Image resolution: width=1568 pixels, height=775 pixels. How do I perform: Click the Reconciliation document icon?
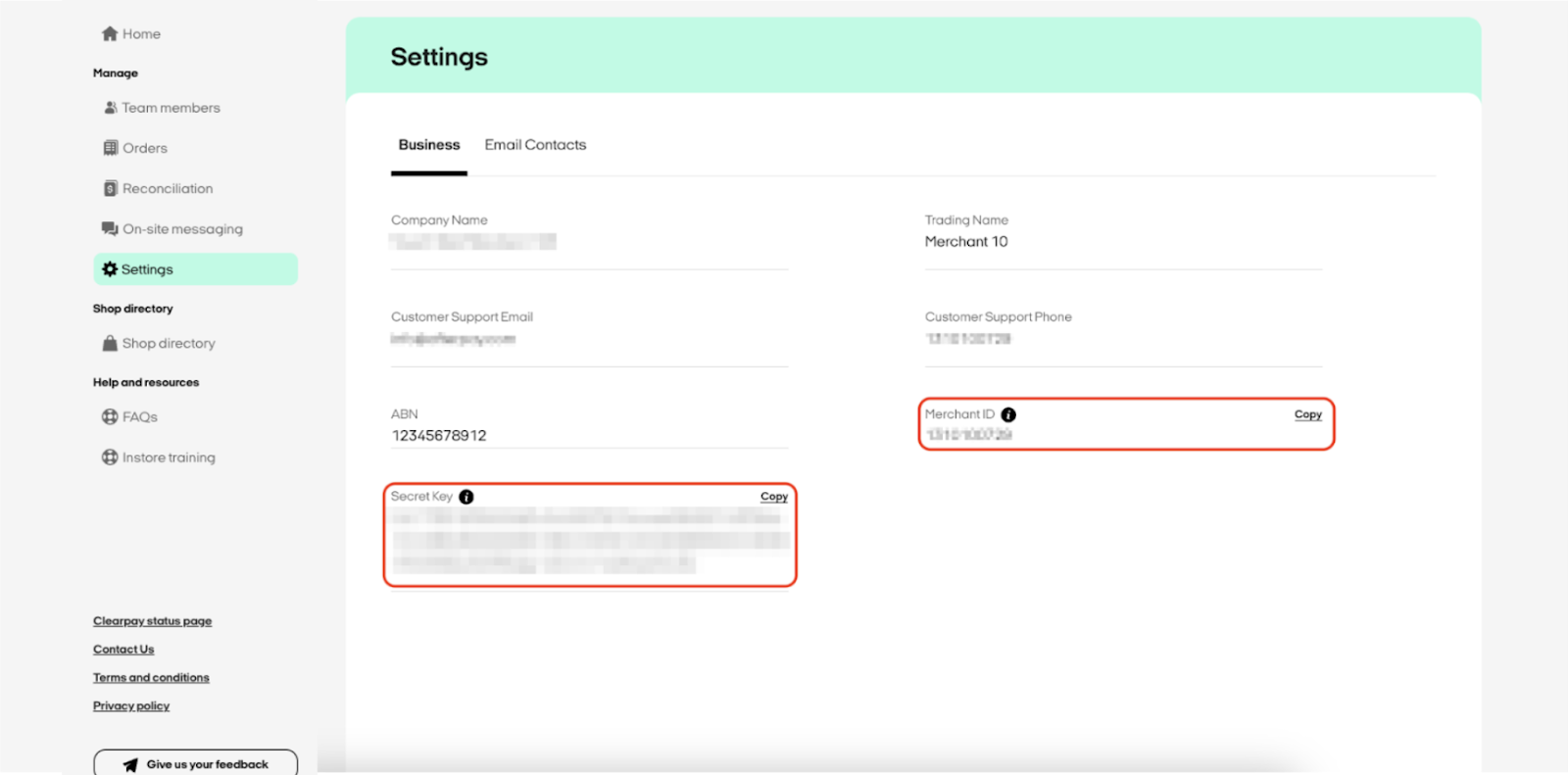click(111, 188)
